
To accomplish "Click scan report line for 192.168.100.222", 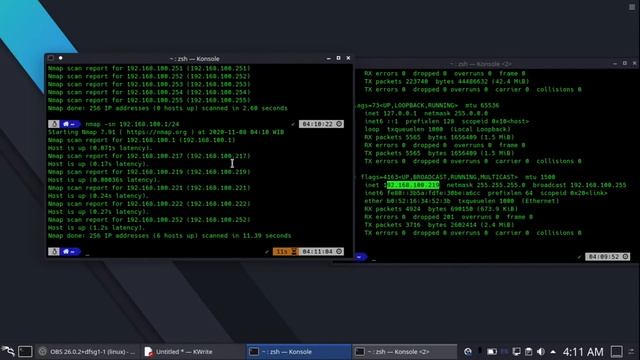I will pos(149,204).
